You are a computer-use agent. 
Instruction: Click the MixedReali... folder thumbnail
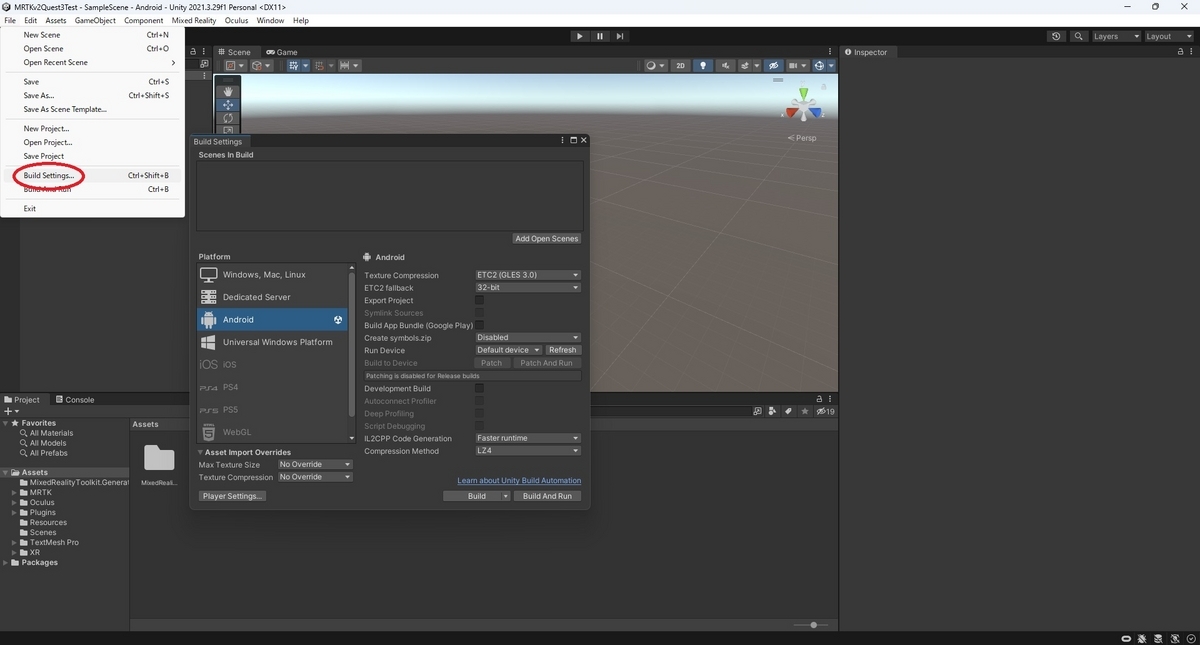click(159, 458)
